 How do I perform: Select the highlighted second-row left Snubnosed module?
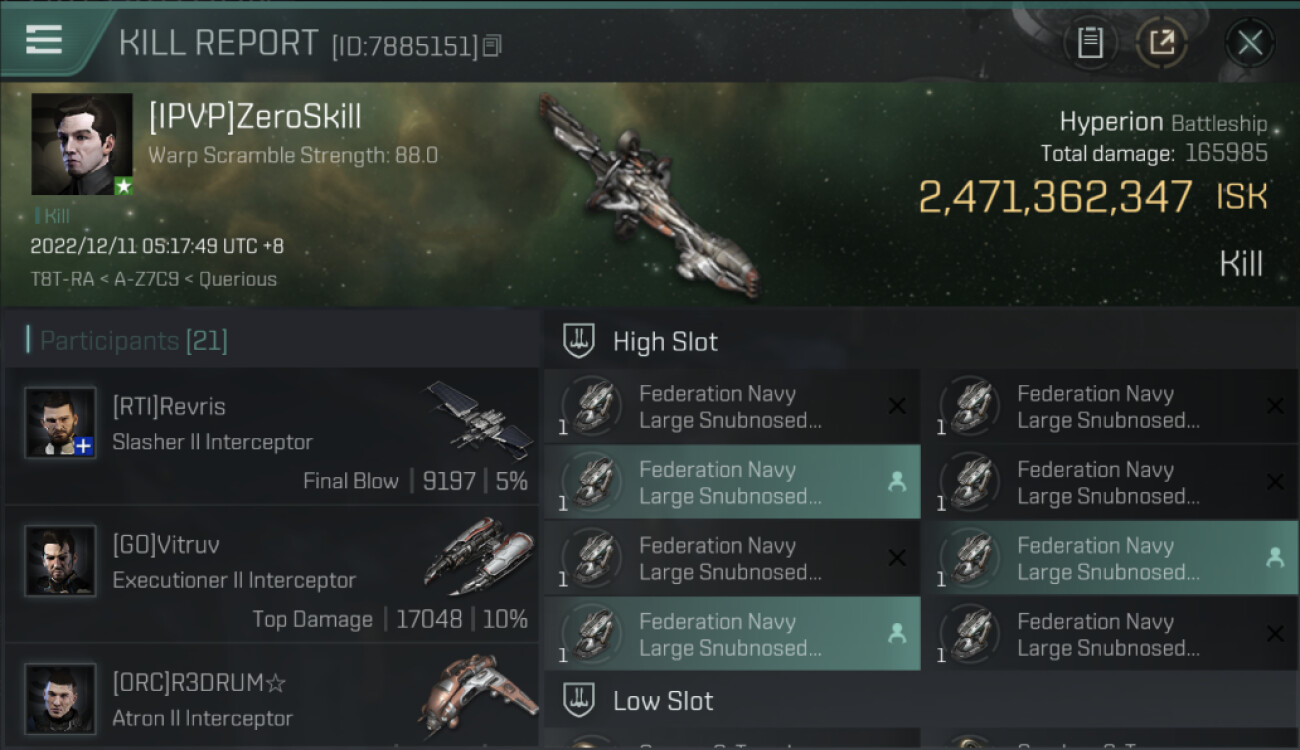click(732, 483)
